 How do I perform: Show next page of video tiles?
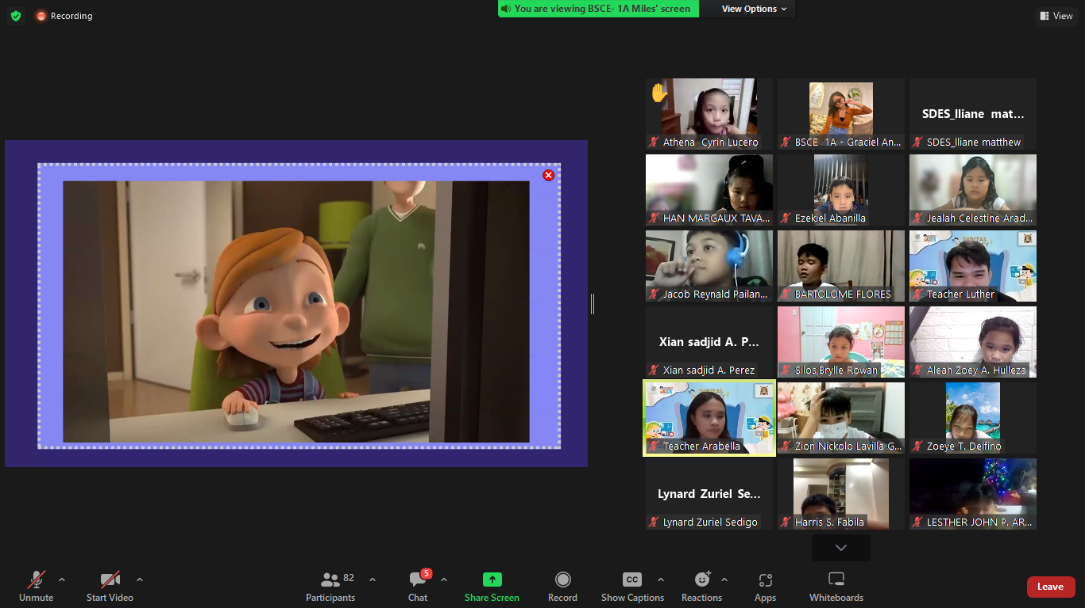tap(841, 548)
